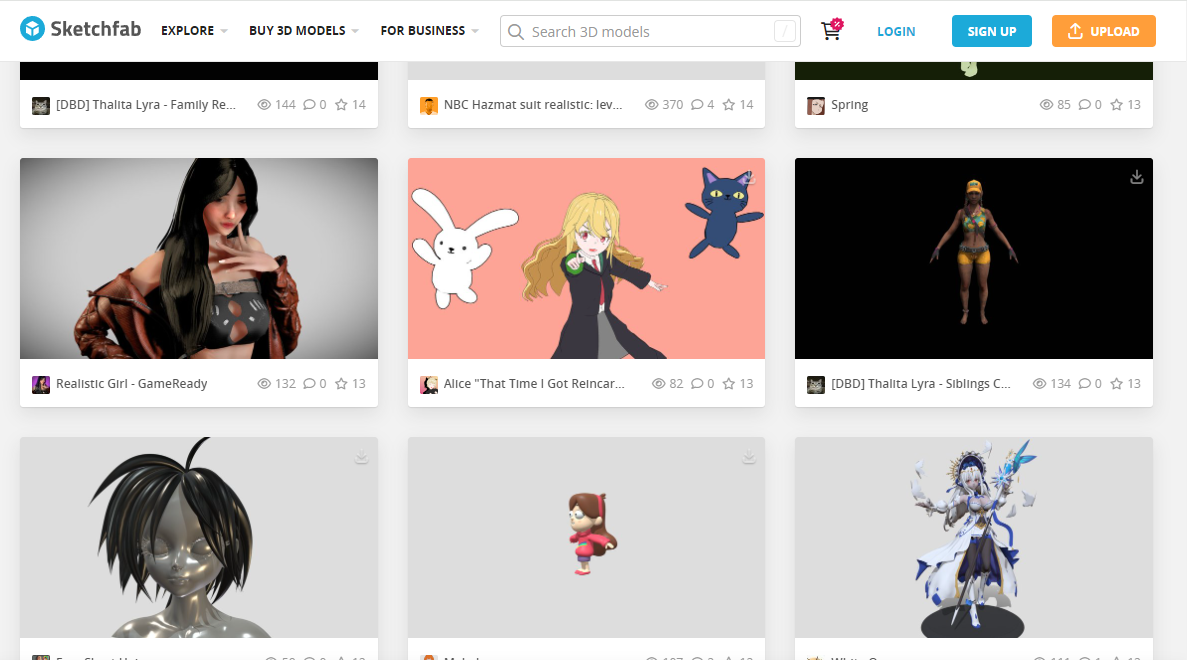Click the magnifier search icon
Image resolution: width=1187 pixels, height=660 pixels.
(x=516, y=32)
